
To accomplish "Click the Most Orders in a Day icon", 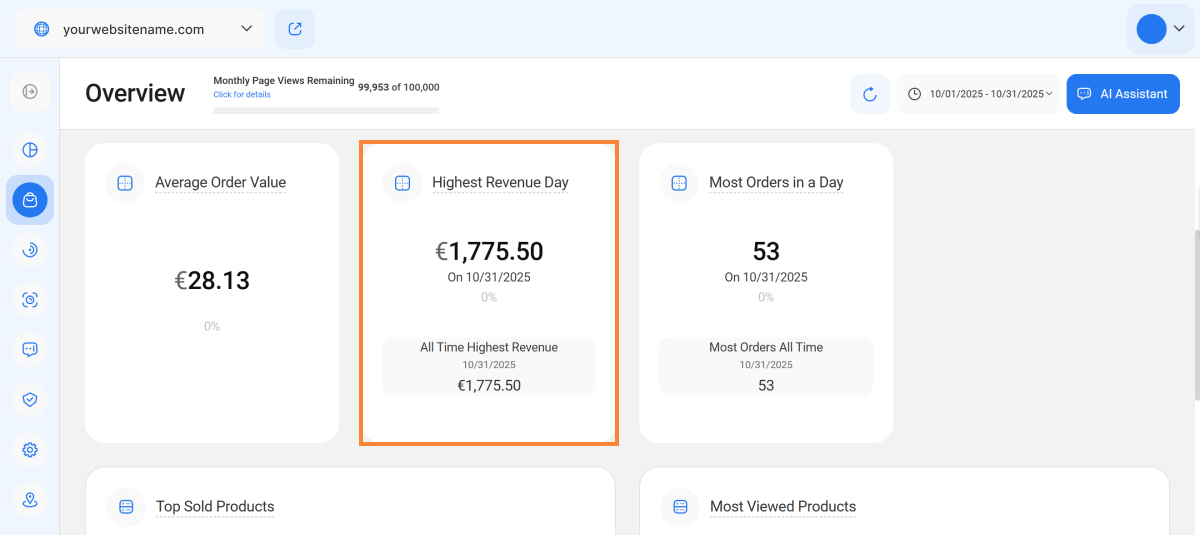I will click(679, 183).
